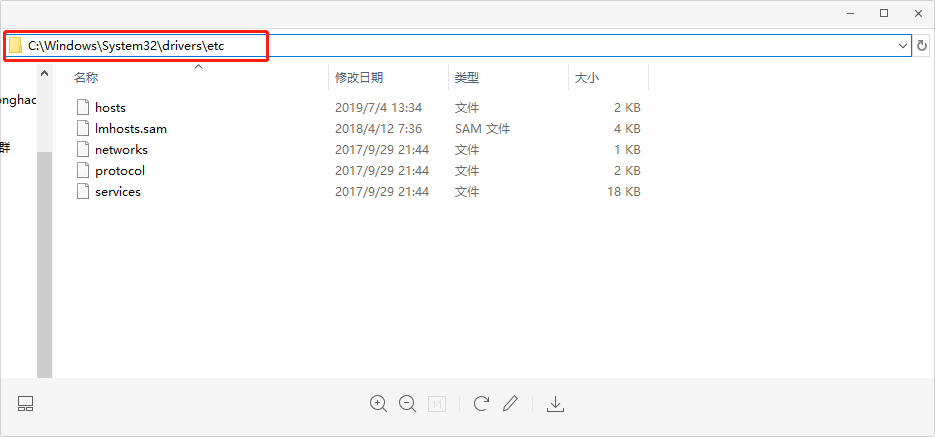The width and height of the screenshot is (935, 437).
Task: Expand the address bar history dropdown
Action: (x=902, y=46)
